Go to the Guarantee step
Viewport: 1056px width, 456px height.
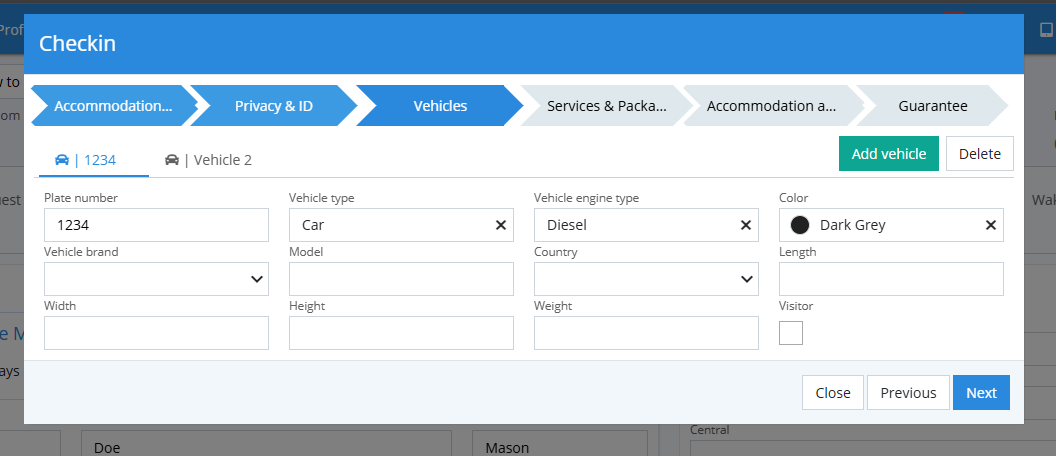(933, 106)
